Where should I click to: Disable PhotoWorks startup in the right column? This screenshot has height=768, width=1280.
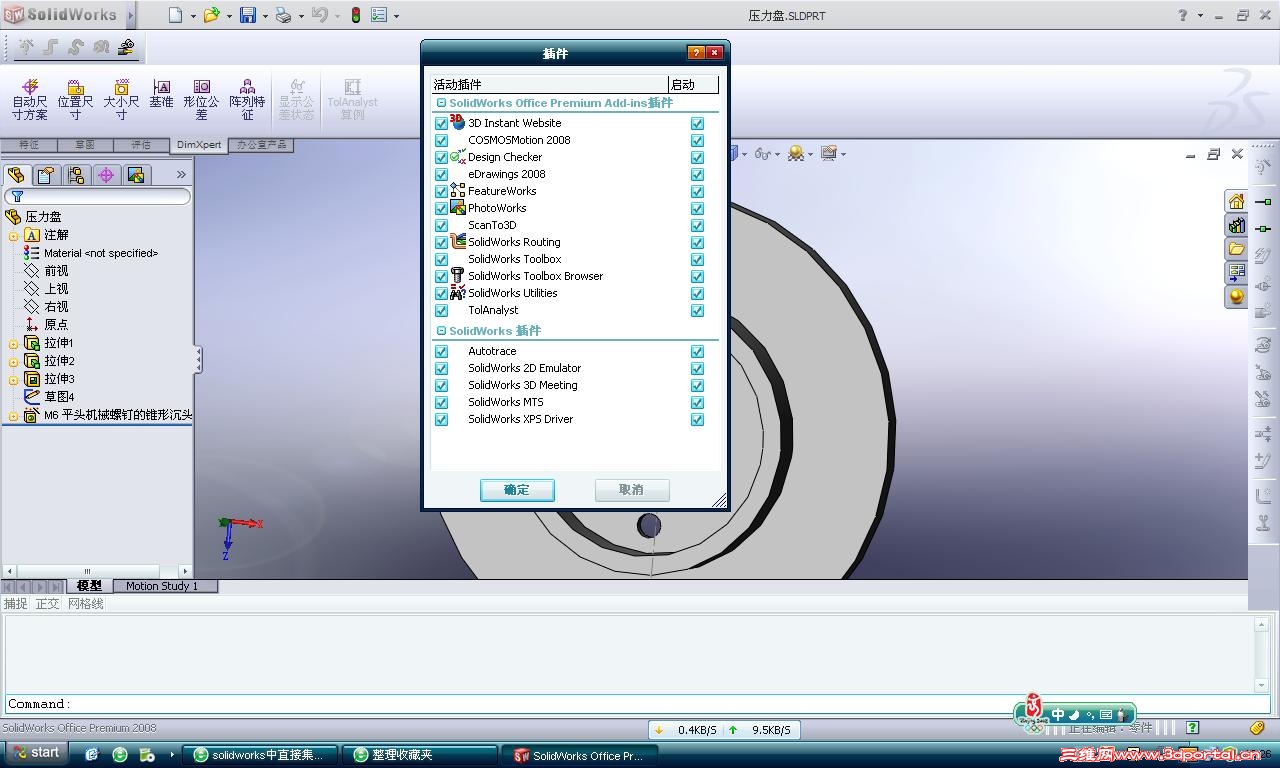tap(697, 208)
